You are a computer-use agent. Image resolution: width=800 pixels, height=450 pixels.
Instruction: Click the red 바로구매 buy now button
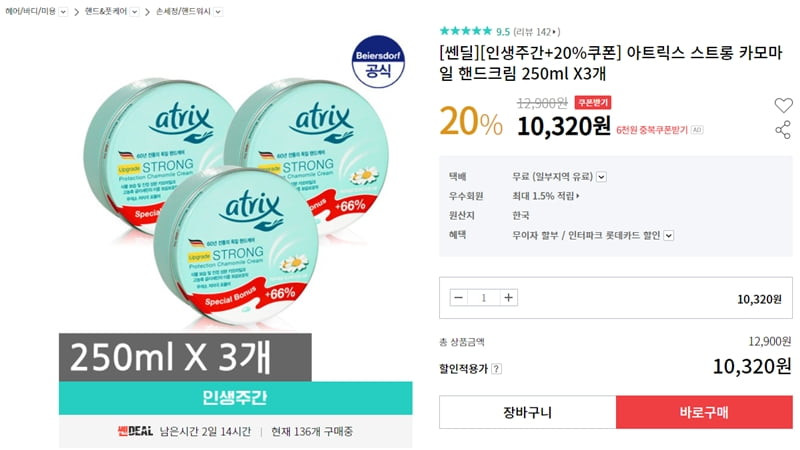pos(705,412)
